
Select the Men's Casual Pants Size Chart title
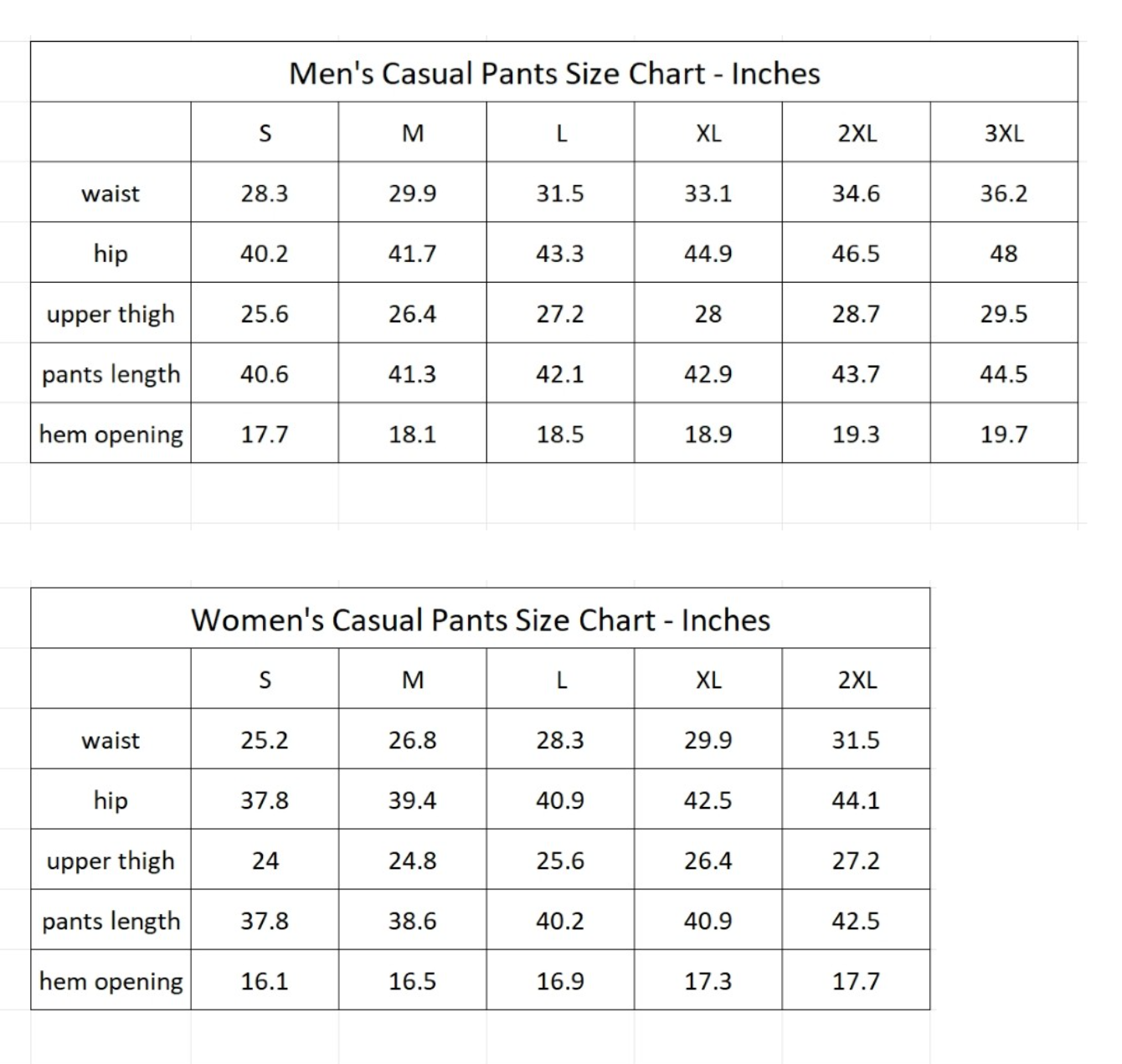[554, 74]
